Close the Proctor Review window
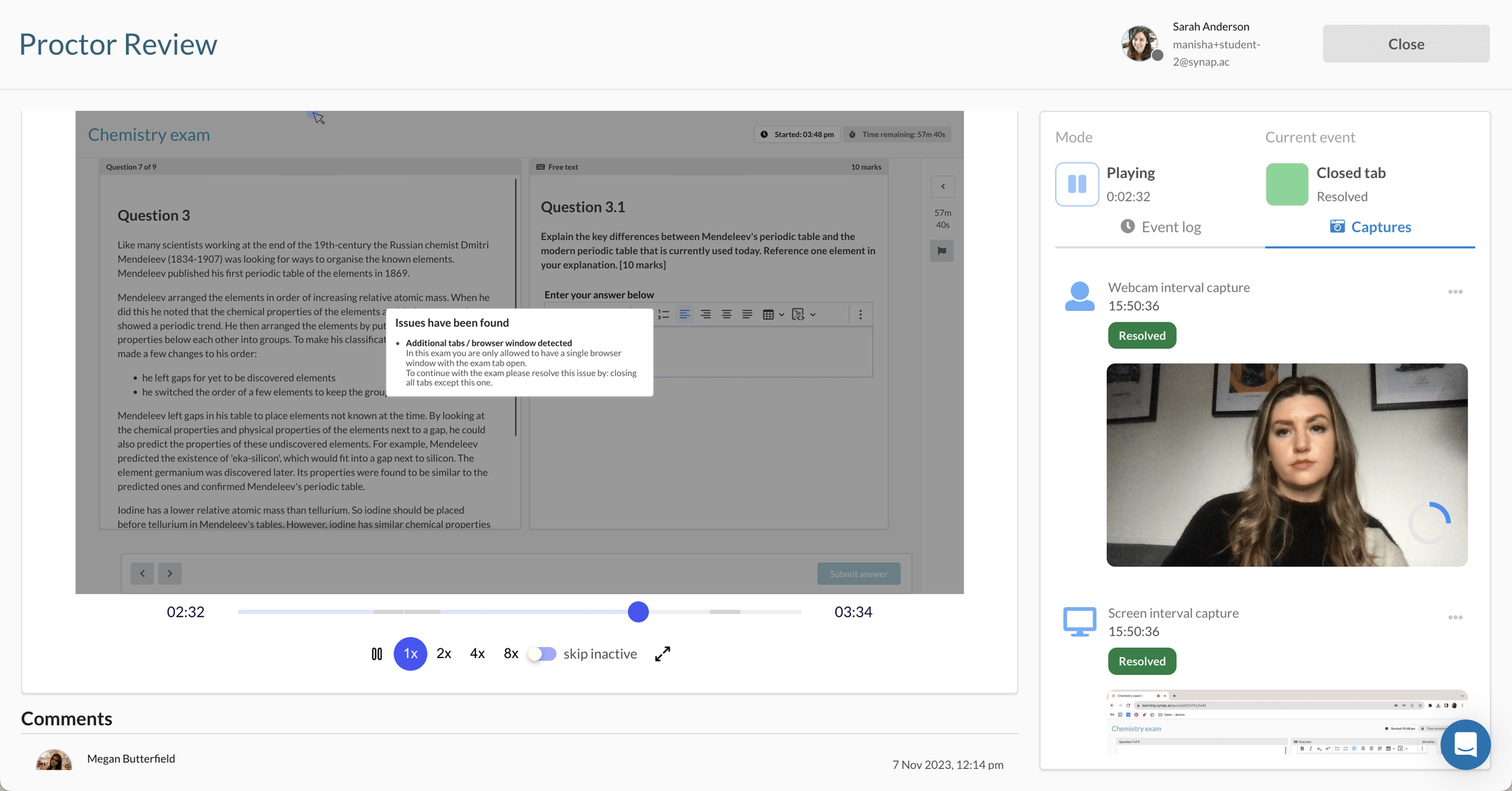This screenshot has height=791, width=1512. tap(1406, 44)
